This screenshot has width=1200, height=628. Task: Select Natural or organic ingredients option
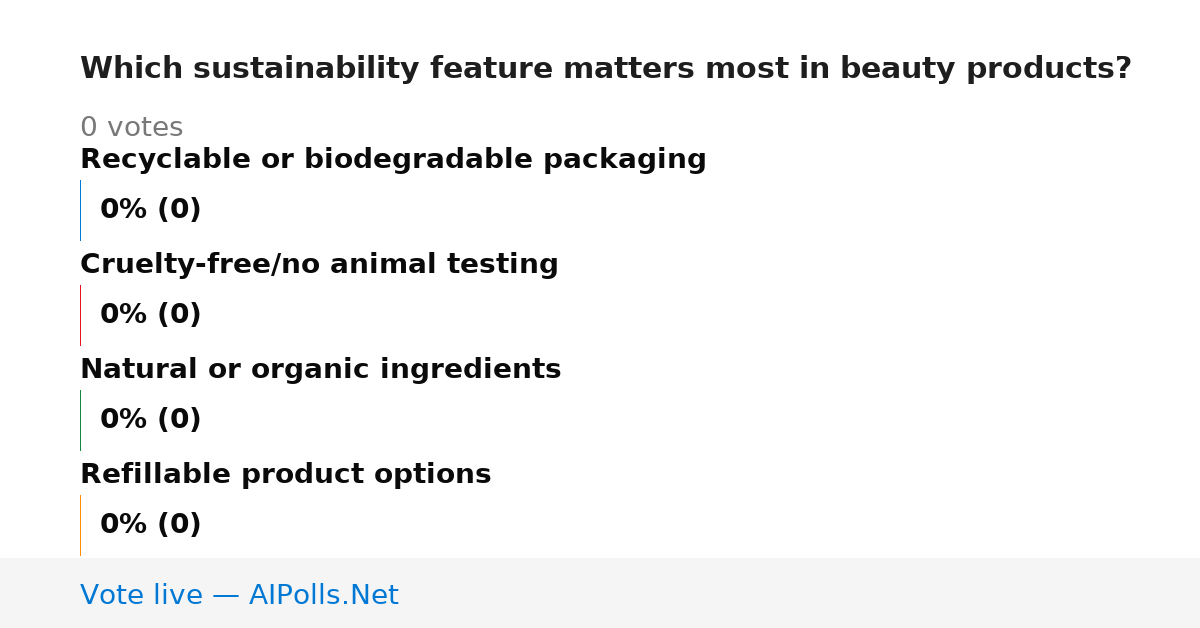(x=320, y=370)
